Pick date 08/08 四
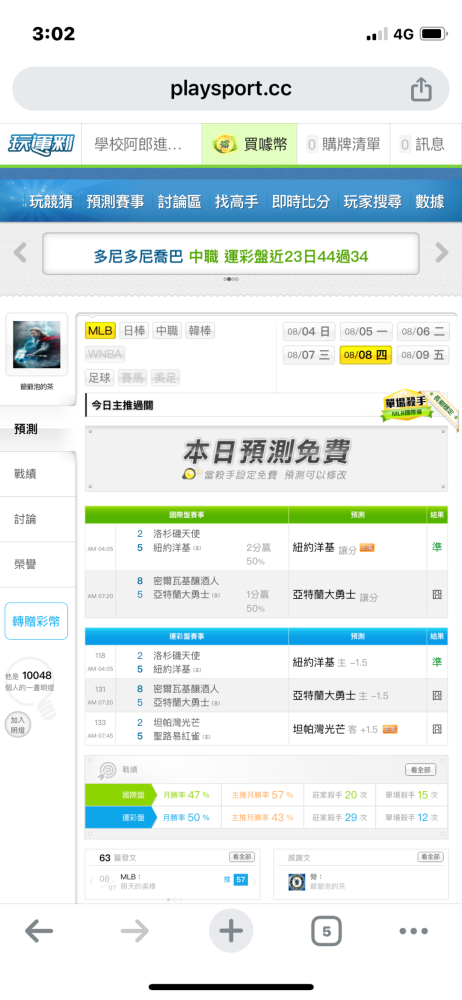The image size is (462, 1000). tap(367, 355)
